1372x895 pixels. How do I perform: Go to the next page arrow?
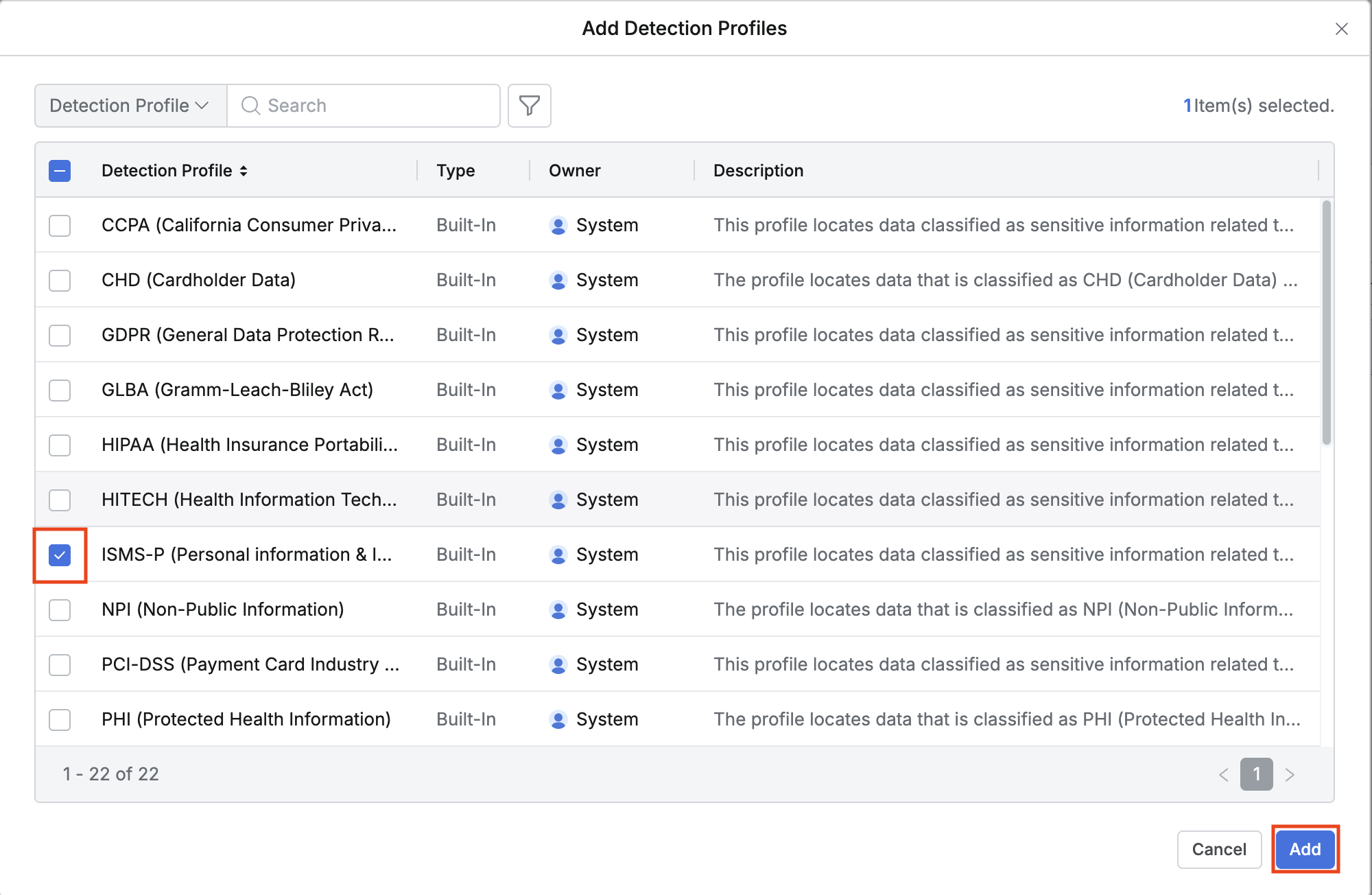1290,775
